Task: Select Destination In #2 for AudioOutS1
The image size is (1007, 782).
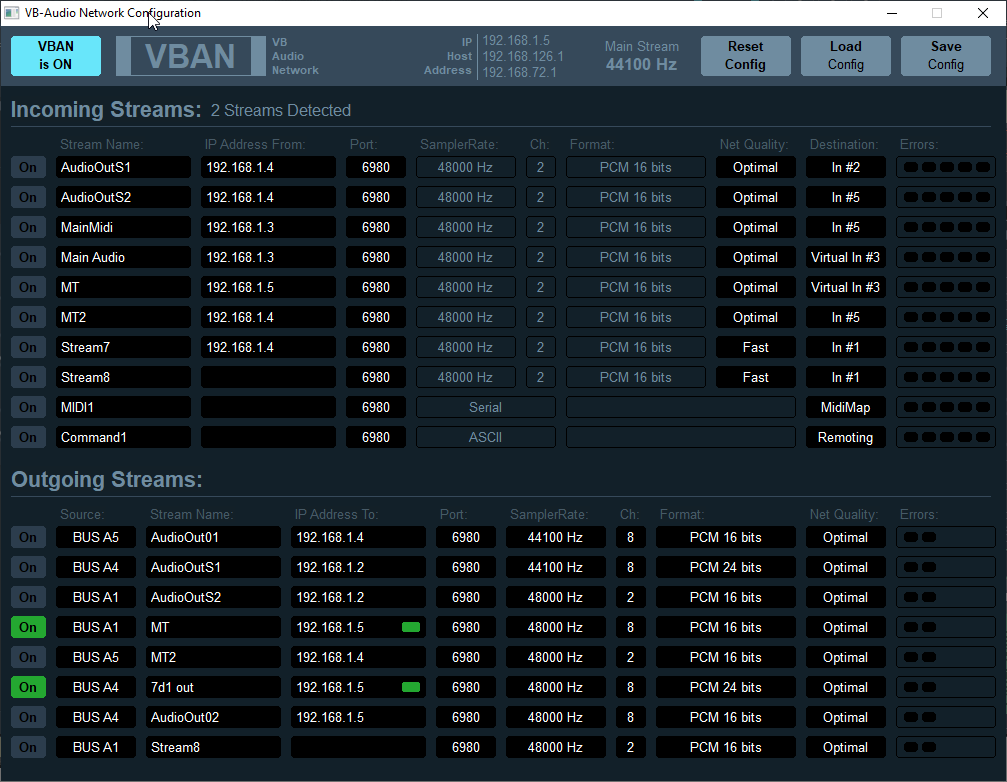Action: pyautogui.click(x=845, y=168)
